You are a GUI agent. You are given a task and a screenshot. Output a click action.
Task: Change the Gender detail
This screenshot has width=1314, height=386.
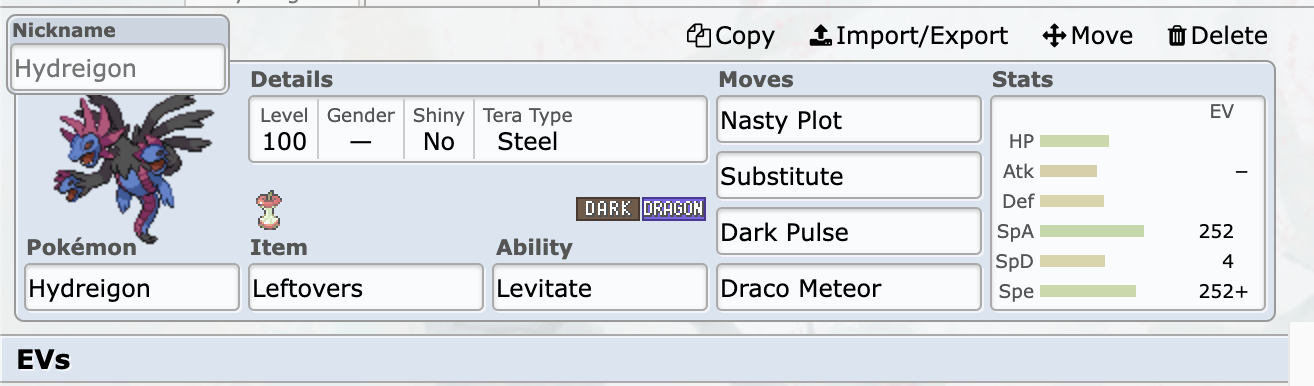361,130
